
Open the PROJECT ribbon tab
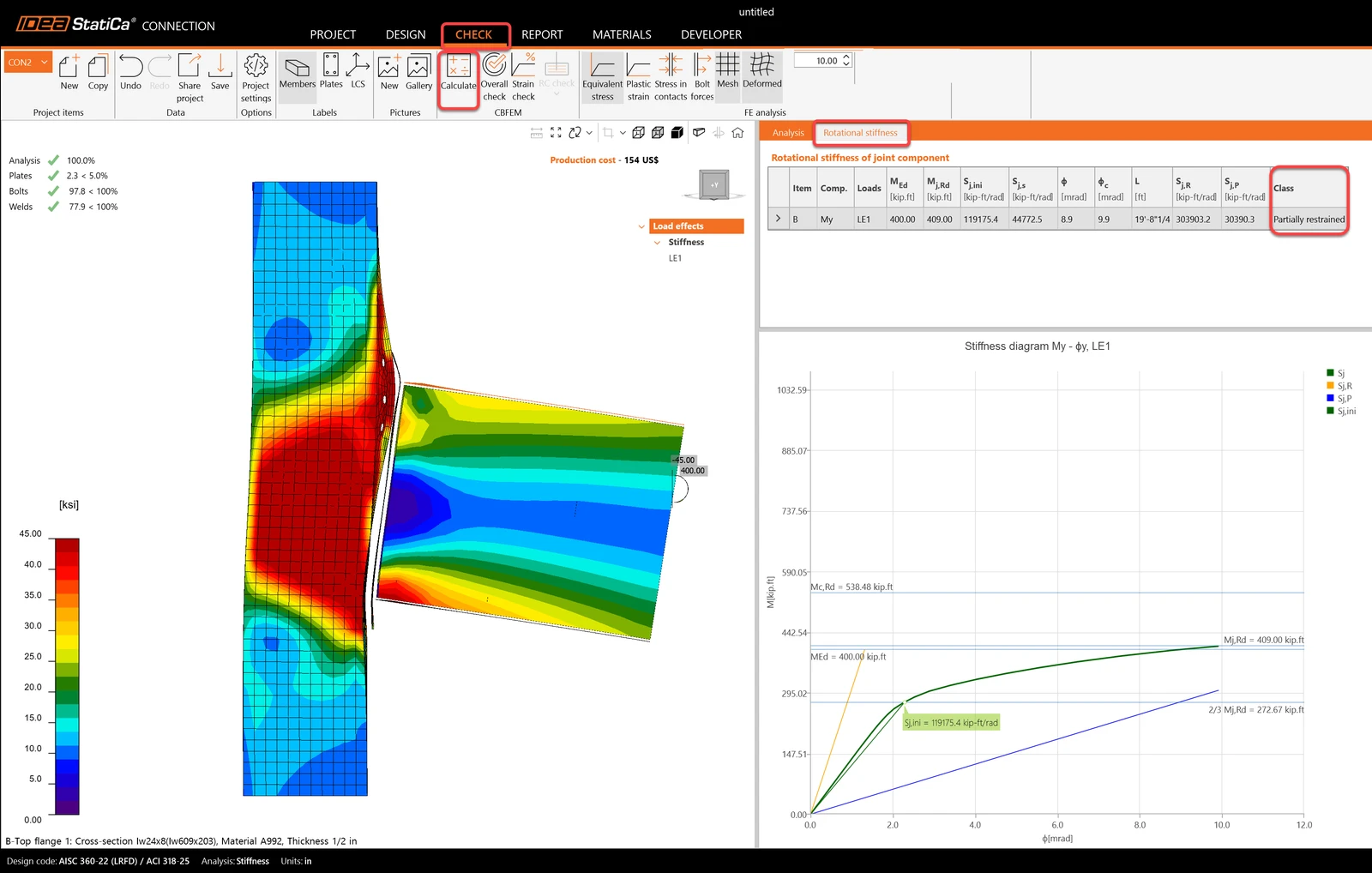pos(333,34)
